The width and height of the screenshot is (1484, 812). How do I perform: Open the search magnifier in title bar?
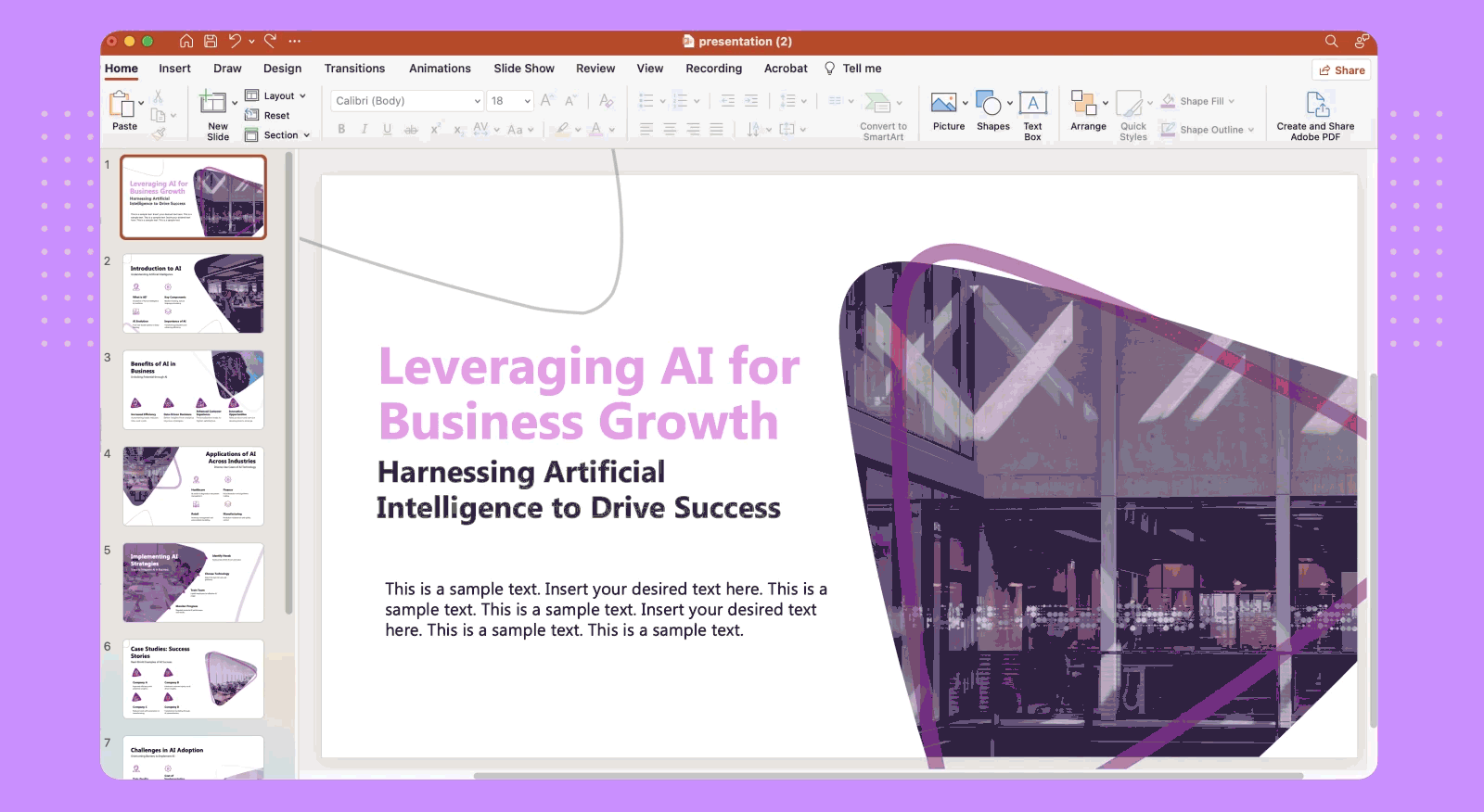pyautogui.click(x=1331, y=41)
